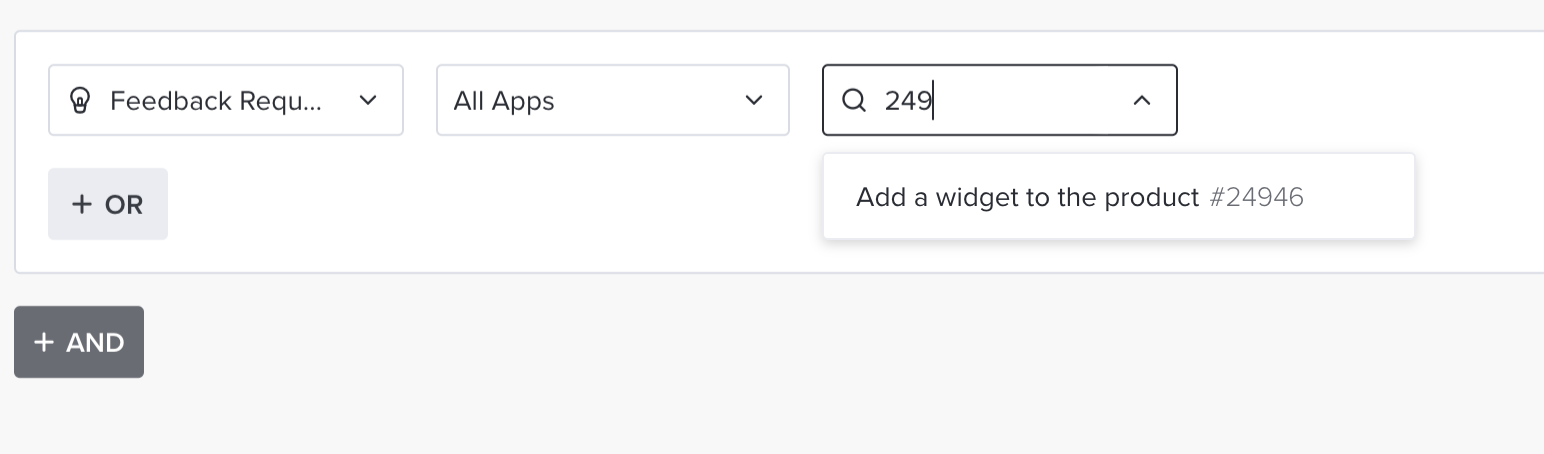
Task: Focus the search field containing 249
Action: [1000, 100]
